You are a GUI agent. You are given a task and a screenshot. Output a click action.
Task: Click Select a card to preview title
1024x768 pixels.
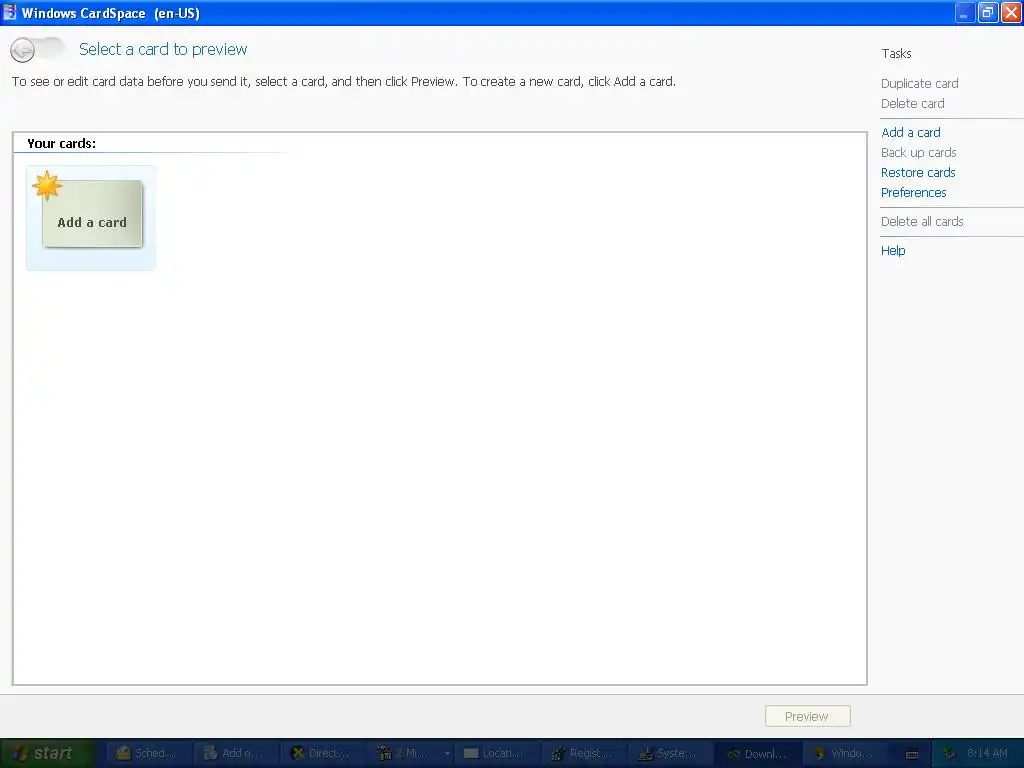tap(163, 49)
